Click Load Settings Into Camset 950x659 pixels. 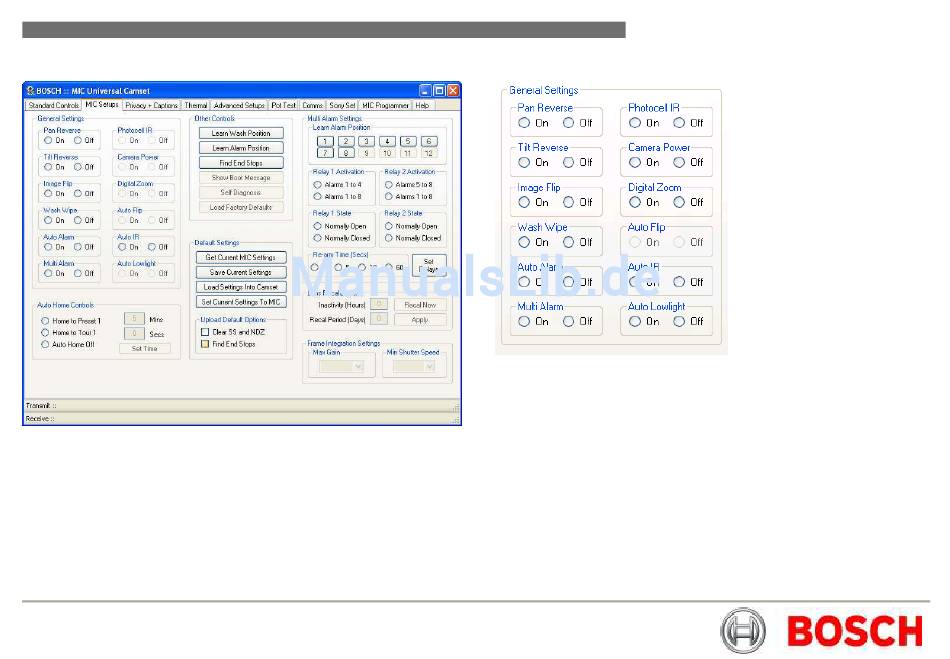(x=241, y=287)
